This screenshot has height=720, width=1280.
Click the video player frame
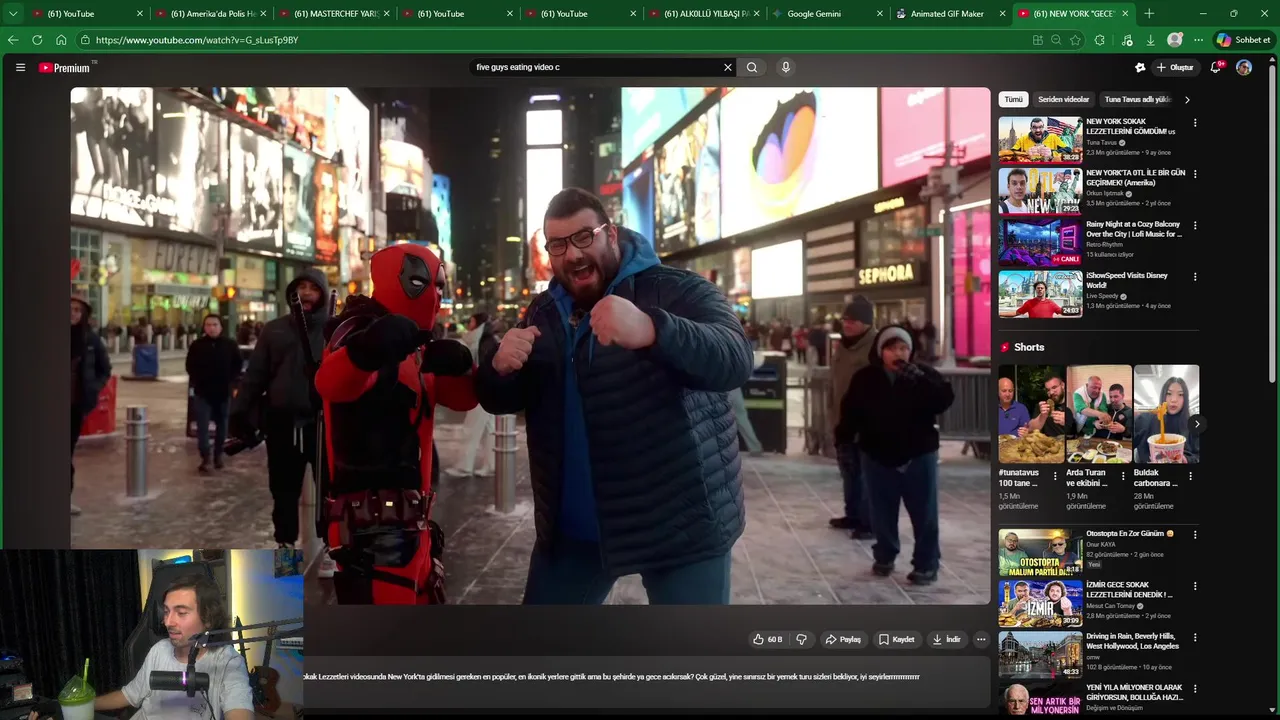pyautogui.click(x=530, y=345)
